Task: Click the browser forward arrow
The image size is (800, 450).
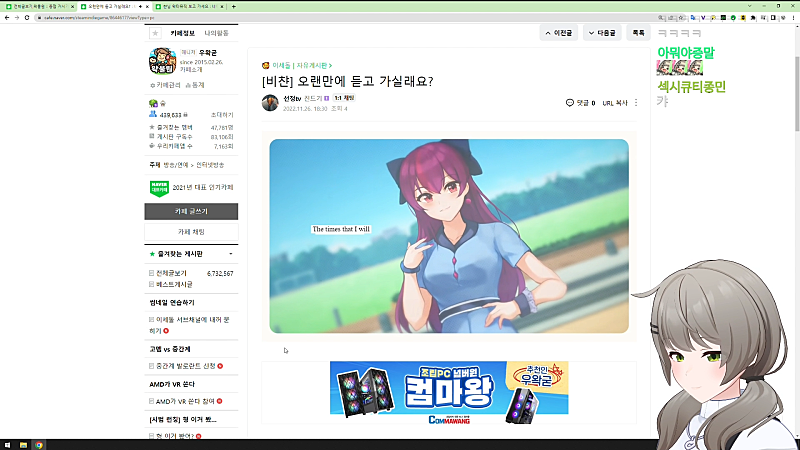Action: 17,17
